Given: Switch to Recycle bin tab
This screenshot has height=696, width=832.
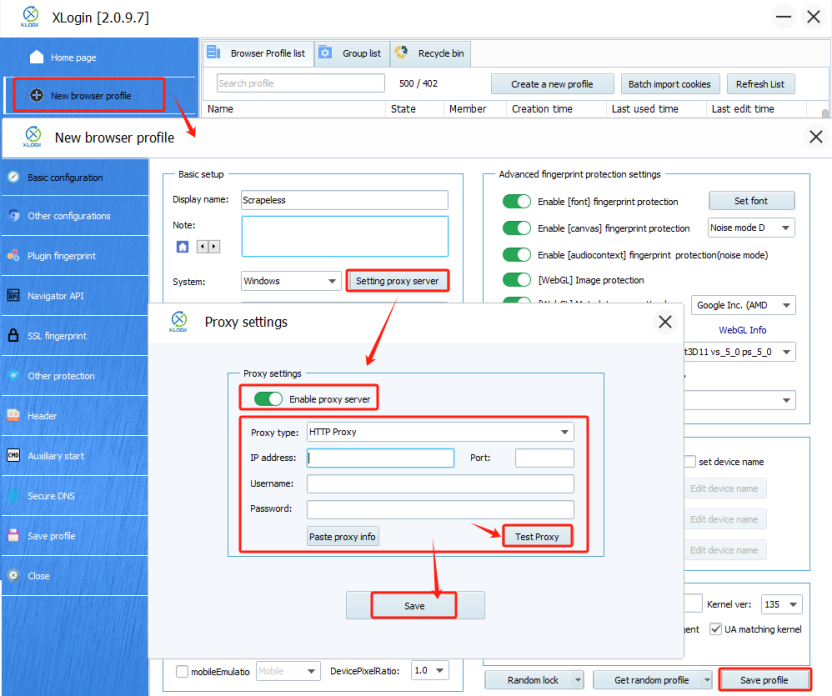Looking at the screenshot, I should [431, 53].
